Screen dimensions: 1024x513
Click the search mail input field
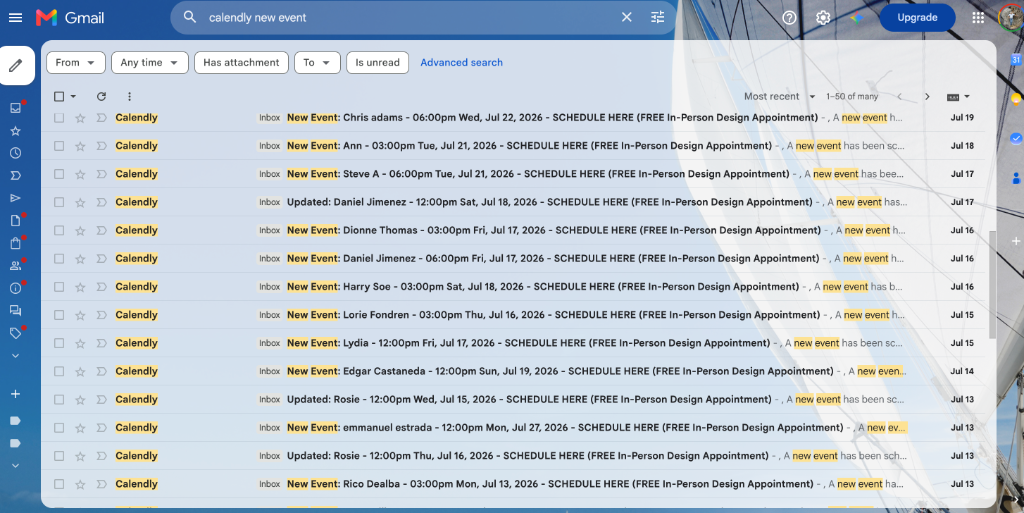click(x=408, y=18)
